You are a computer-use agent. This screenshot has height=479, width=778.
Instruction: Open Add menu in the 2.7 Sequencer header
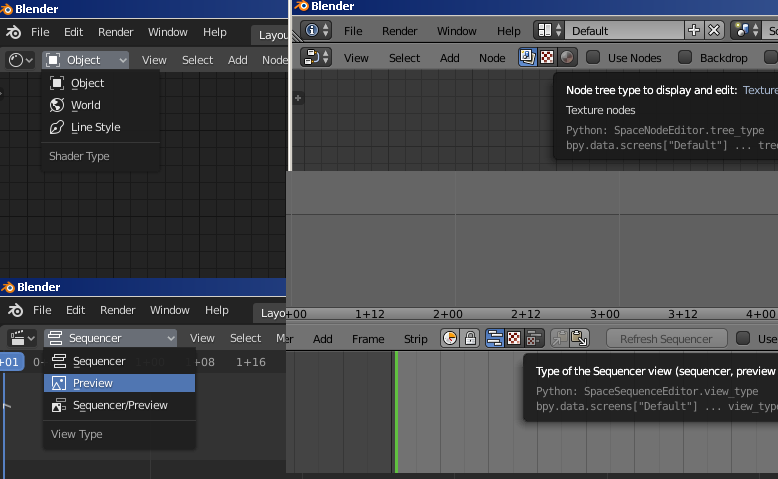323,339
